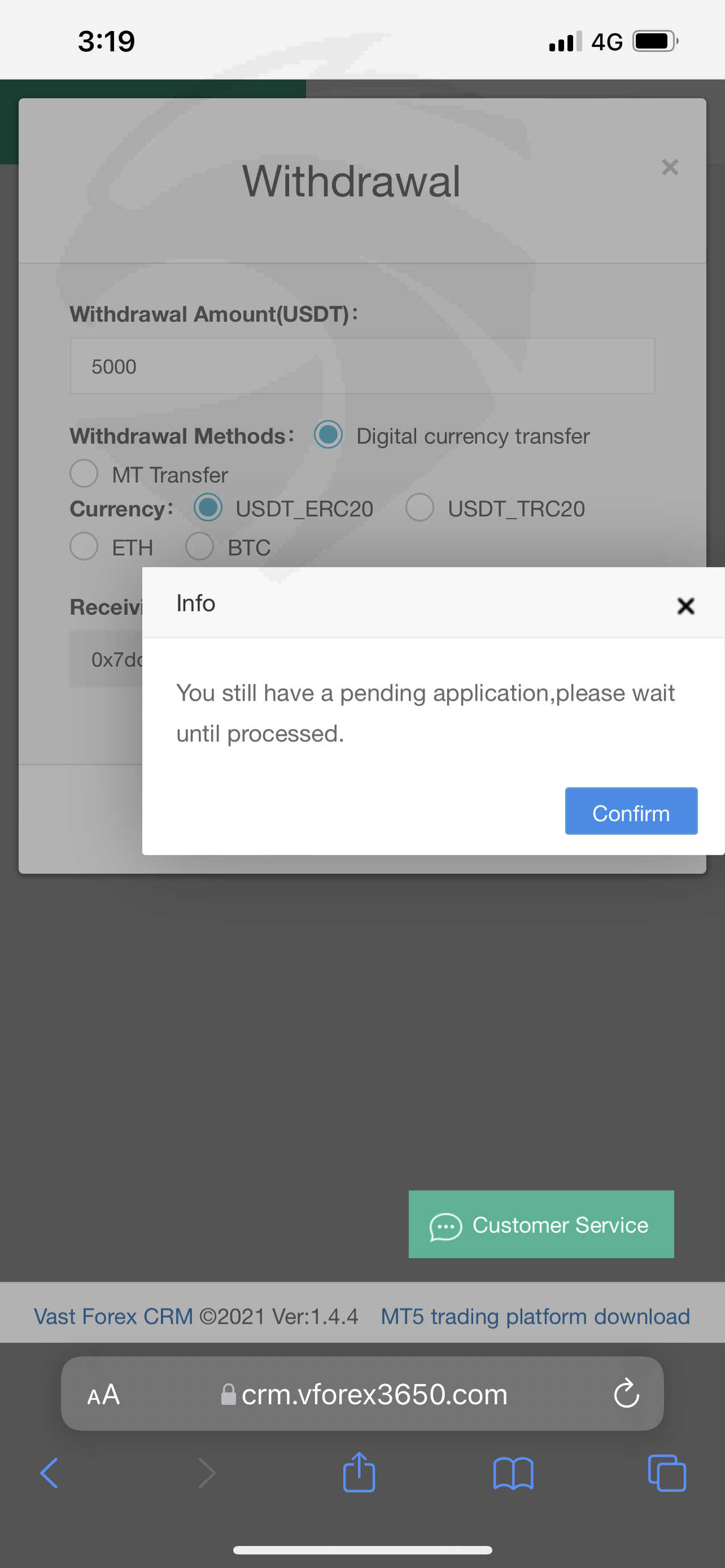
Task: Open Customer Service chat
Action: pyautogui.click(x=540, y=1224)
